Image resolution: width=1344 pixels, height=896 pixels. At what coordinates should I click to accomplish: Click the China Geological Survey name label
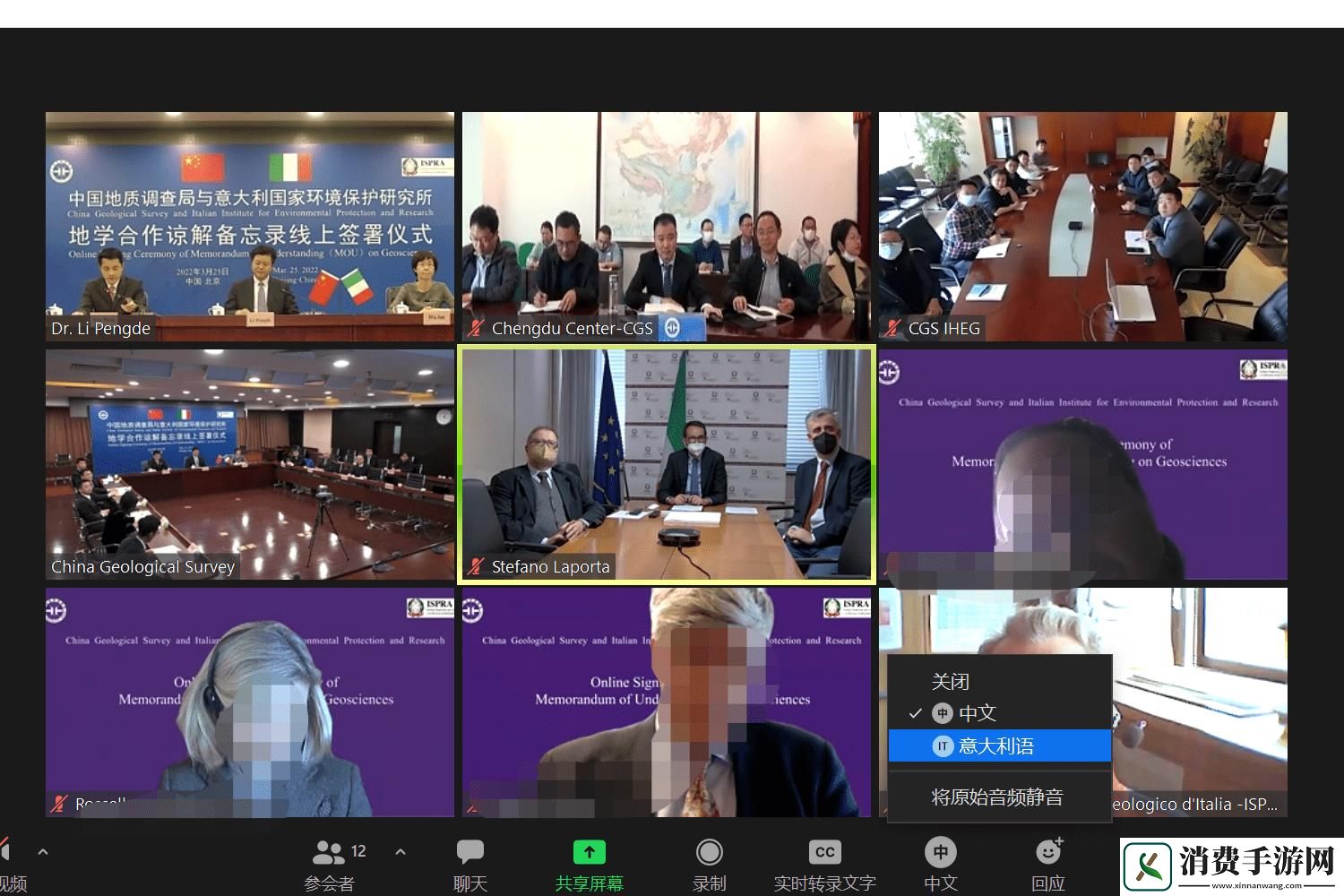(x=143, y=566)
